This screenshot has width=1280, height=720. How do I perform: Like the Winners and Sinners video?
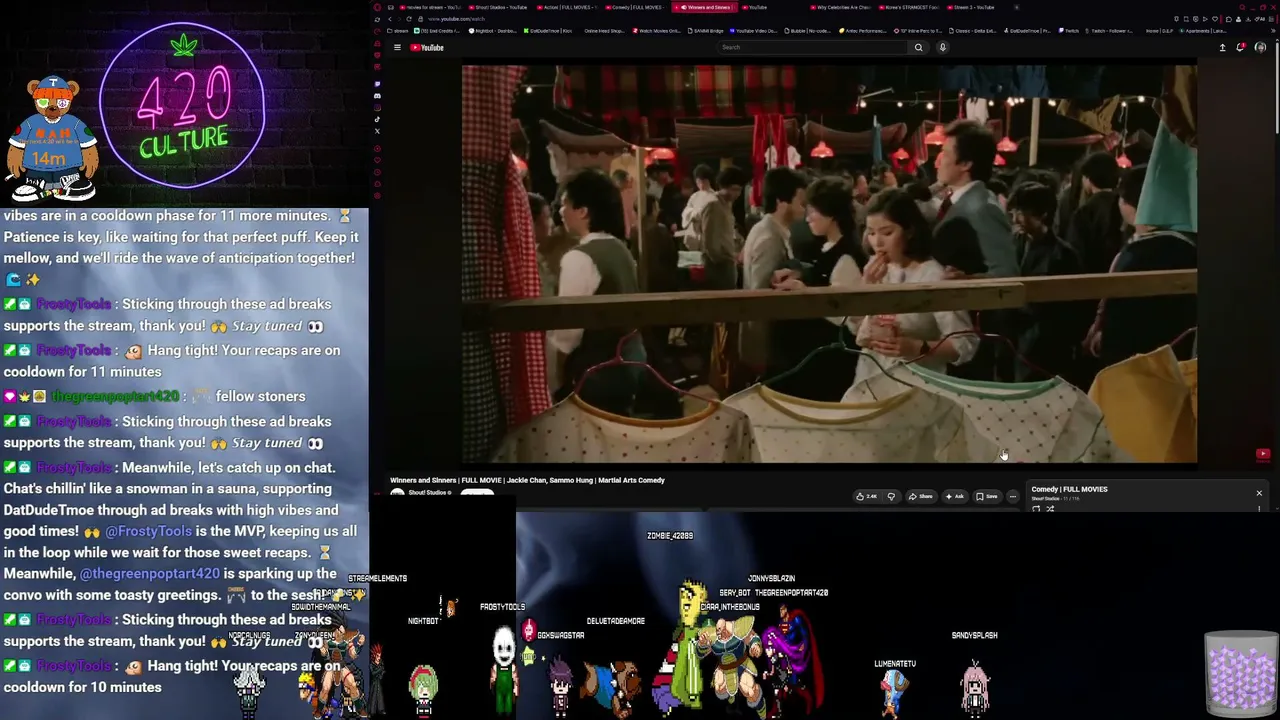pyautogui.click(x=866, y=496)
